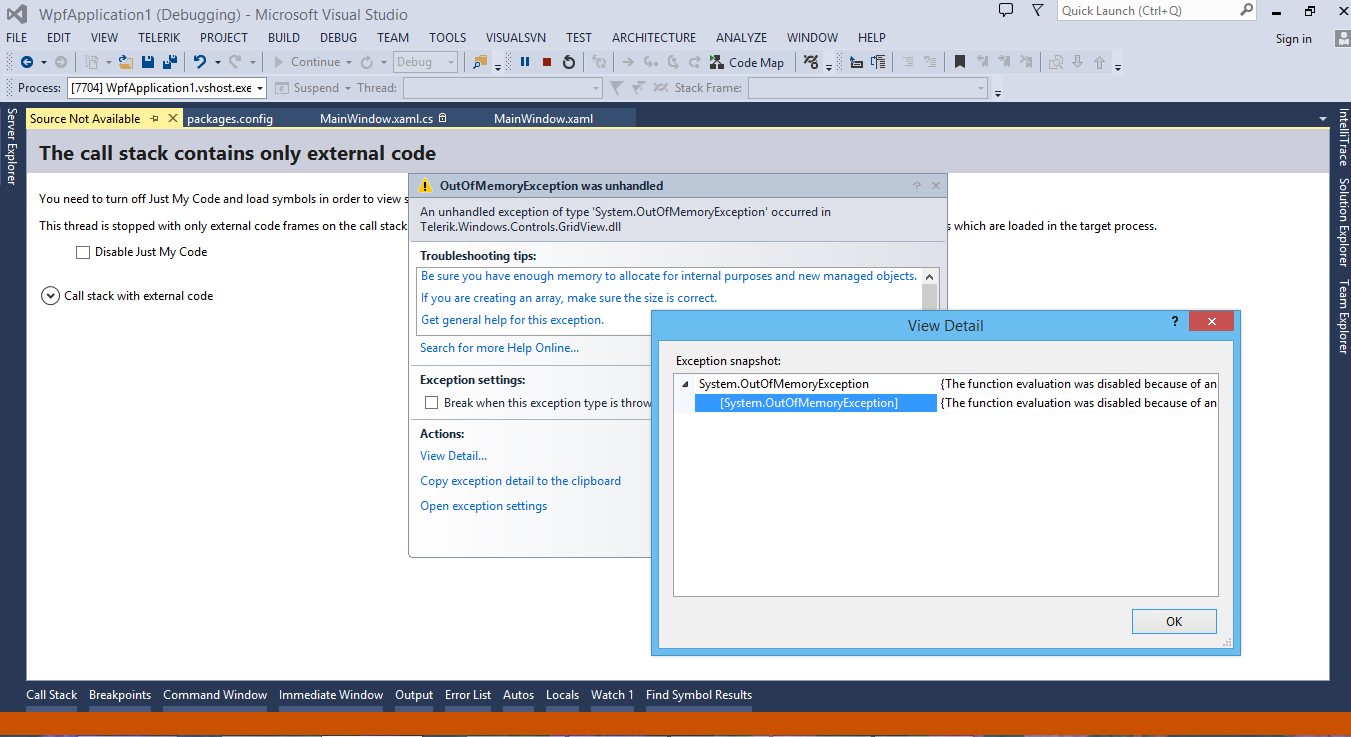This screenshot has width=1351, height=737.
Task: Open the ARCHITECTURE menu
Action: pos(654,37)
